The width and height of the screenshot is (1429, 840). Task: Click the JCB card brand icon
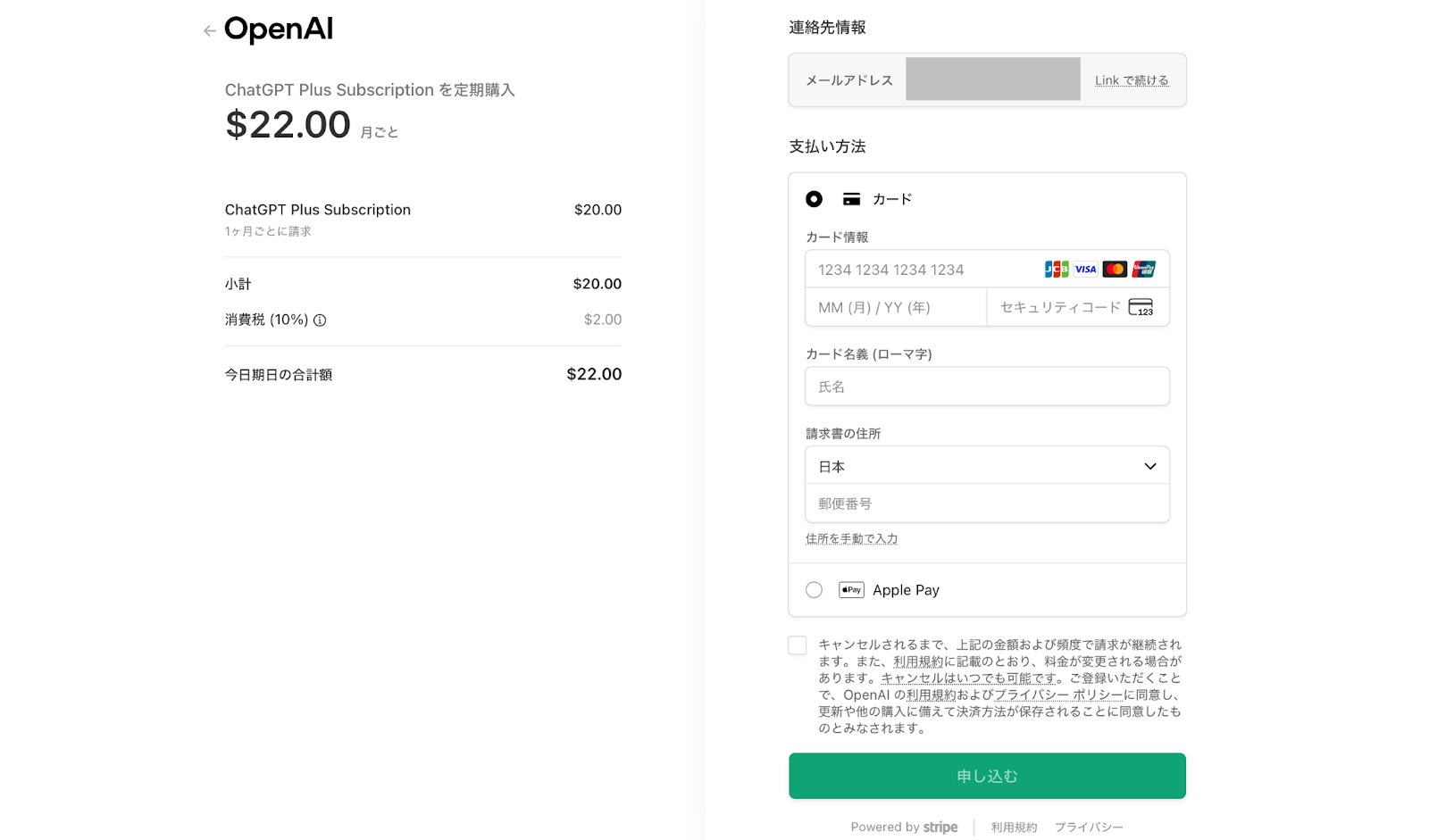1057,270
